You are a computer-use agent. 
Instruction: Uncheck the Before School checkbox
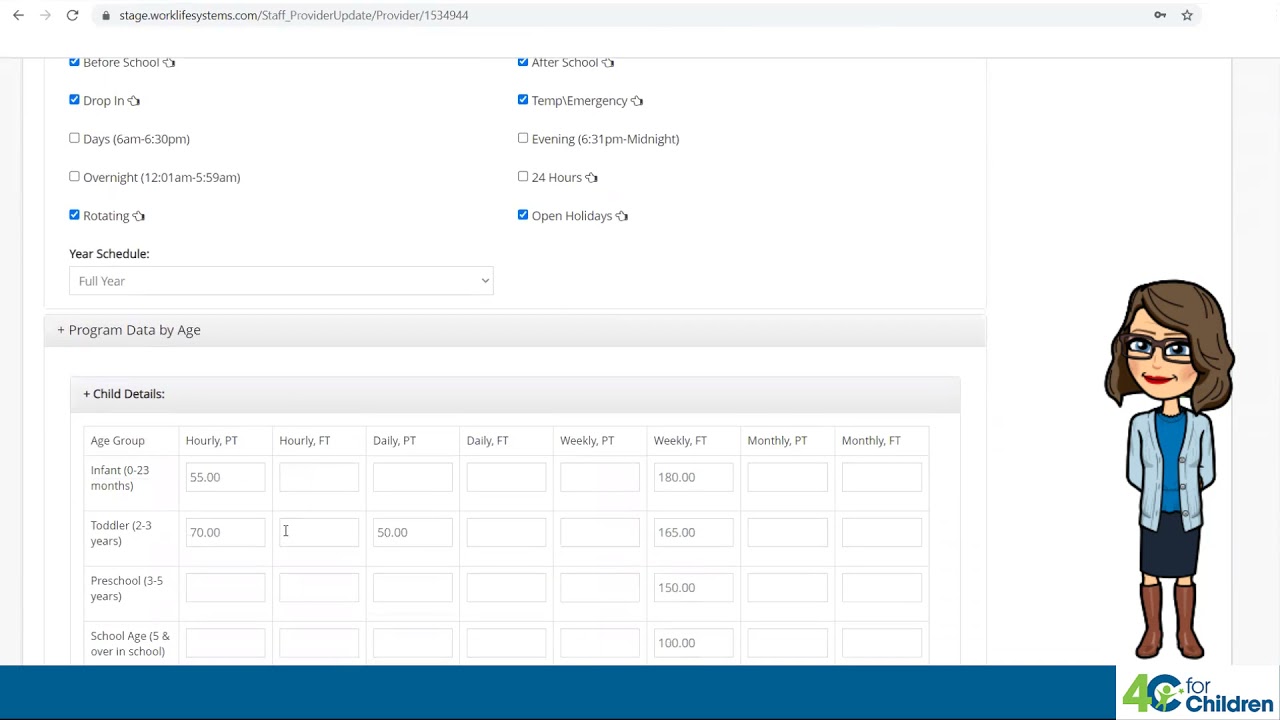pyautogui.click(x=74, y=62)
